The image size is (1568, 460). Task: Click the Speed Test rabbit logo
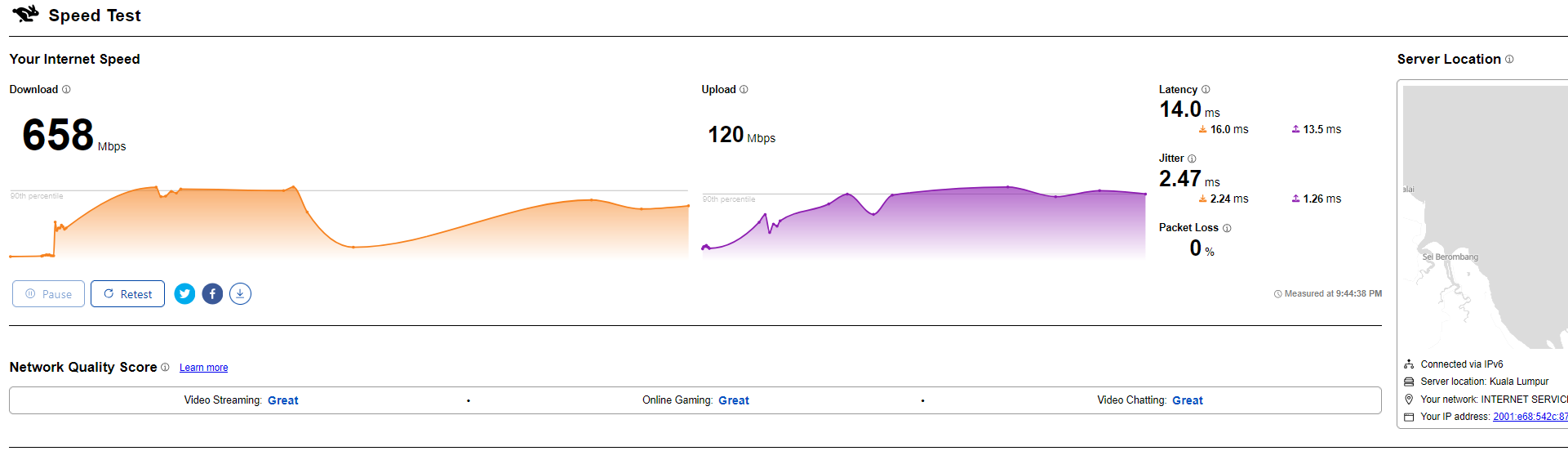click(x=25, y=14)
